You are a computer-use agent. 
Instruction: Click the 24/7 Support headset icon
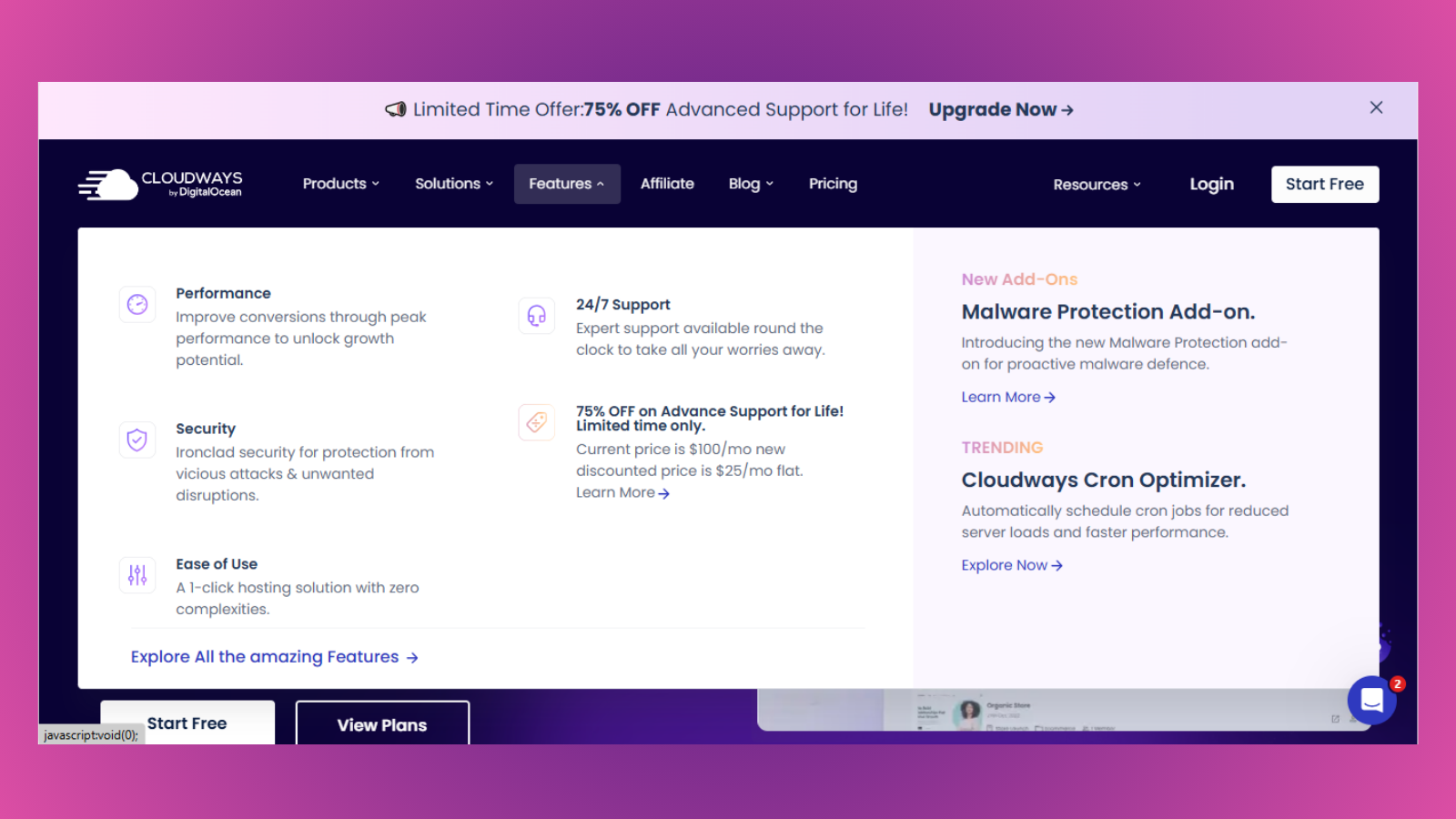tap(537, 316)
